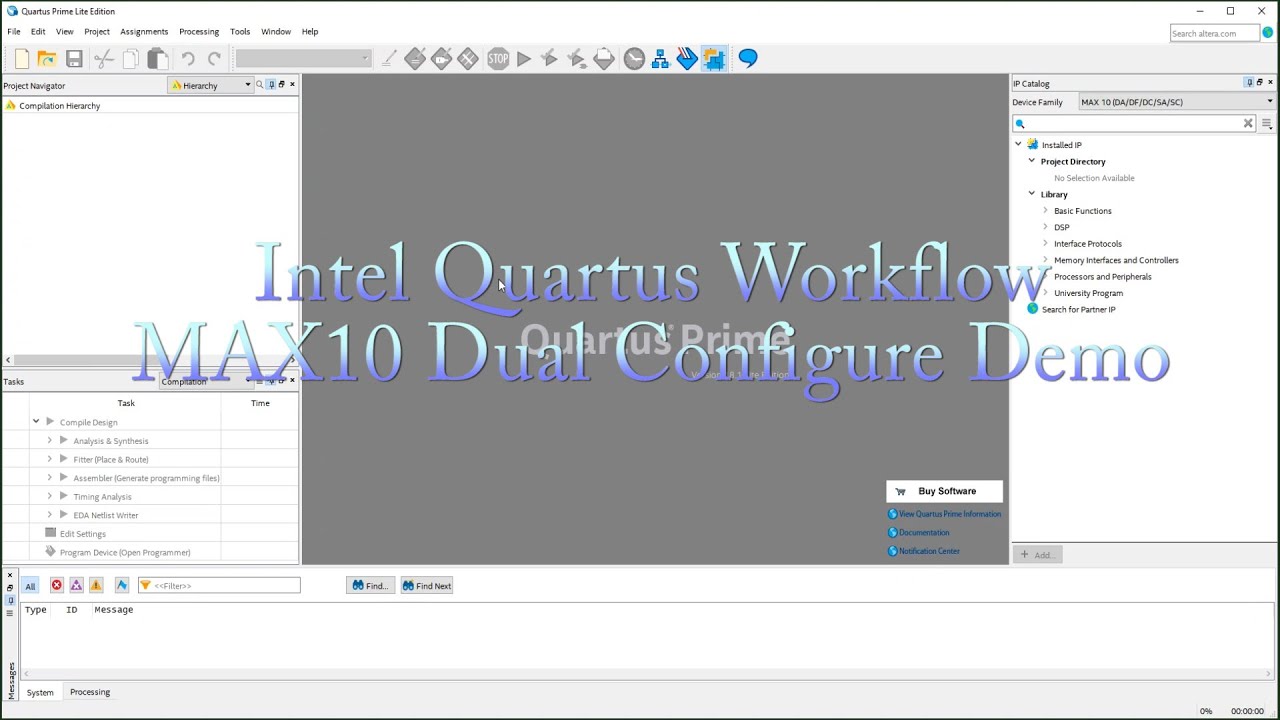Click the Undo arrow icon
Screen dimensions: 1280x720
pos(188,59)
